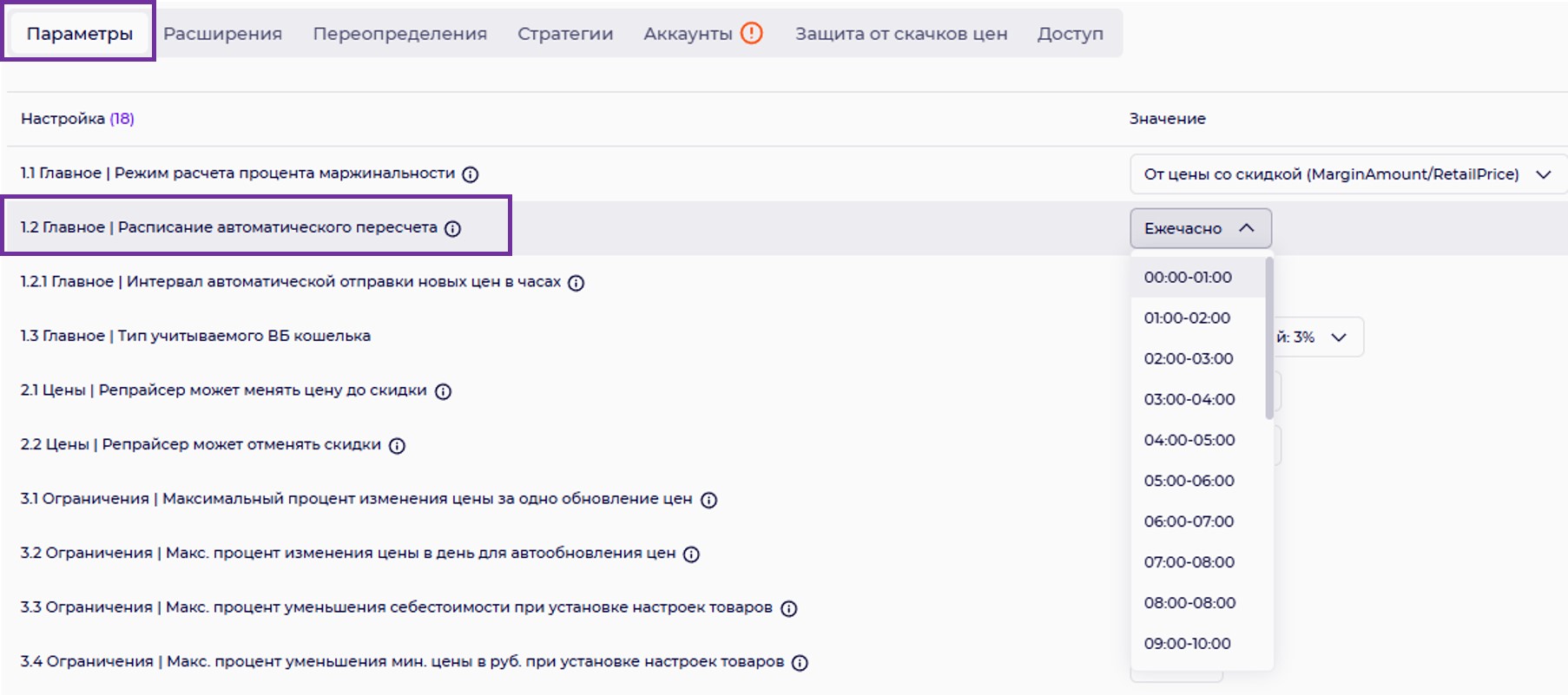Screen dimensions: 1568x695
Task: Expand the wallet type dropdown chevron
Action: coord(1339,338)
